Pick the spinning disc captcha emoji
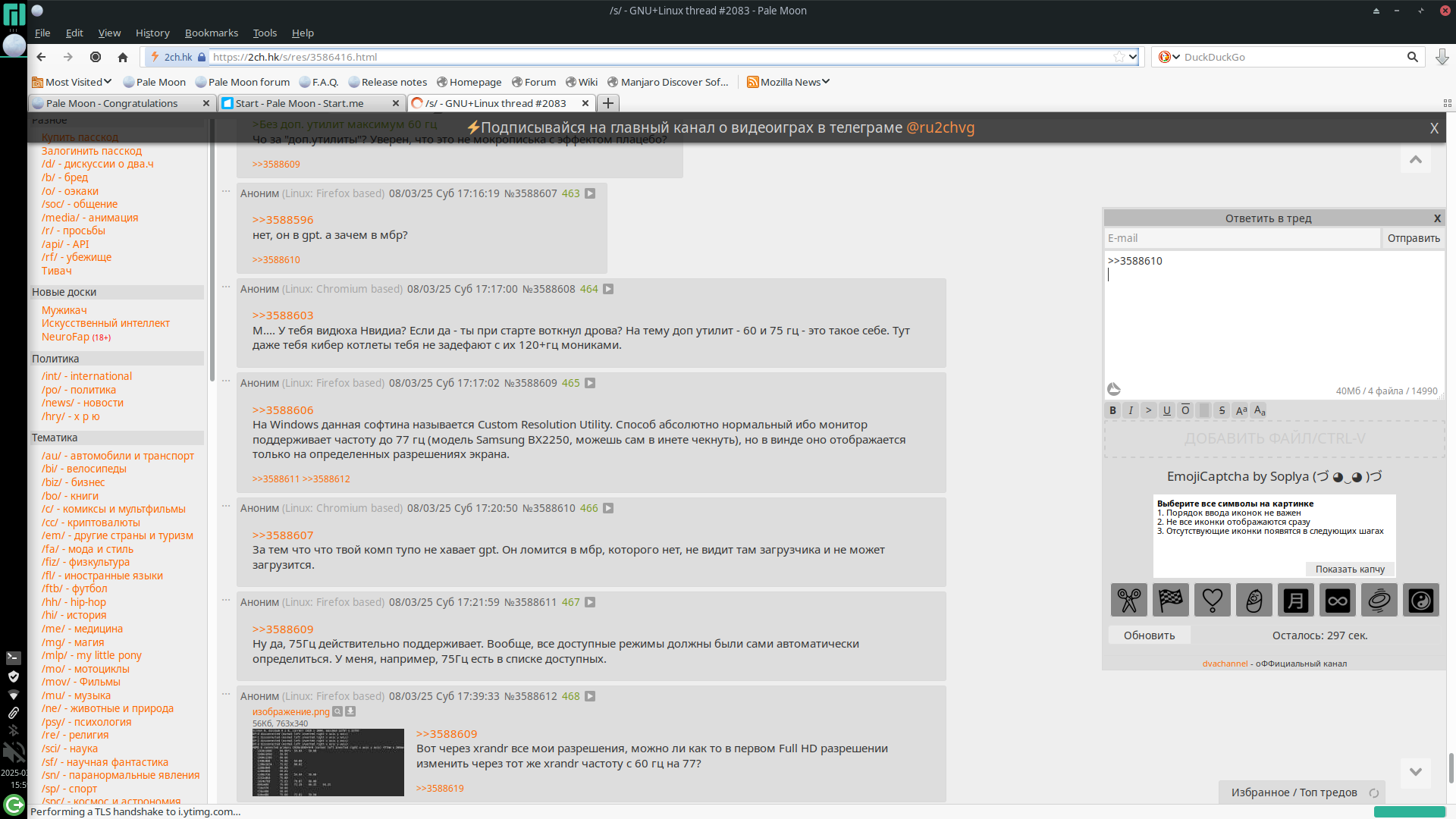Image resolution: width=1456 pixels, height=819 pixels. coord(1379,600)
